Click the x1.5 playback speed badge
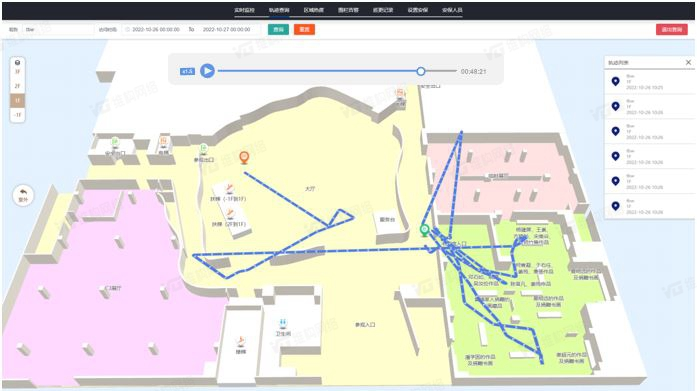This screenshot has height=391, width=697. pyautogui.click(x=187, y=71)
